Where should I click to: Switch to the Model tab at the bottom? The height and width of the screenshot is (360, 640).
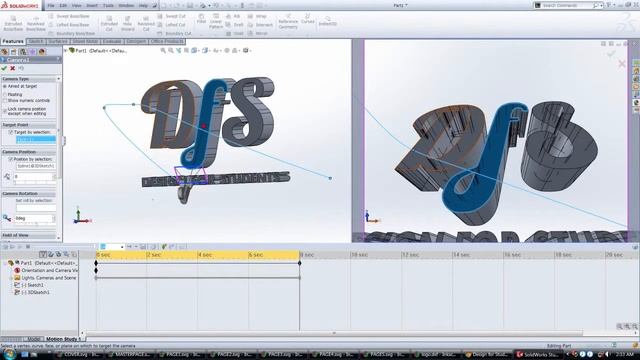coord(33,339)
